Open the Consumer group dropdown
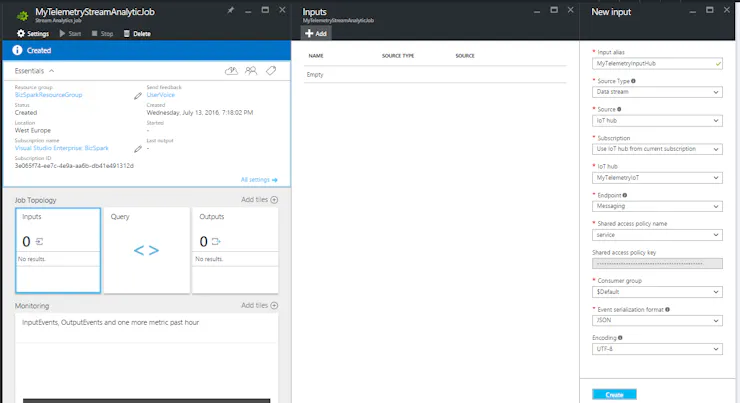This screenshot has height=403, width=740. 657,292
